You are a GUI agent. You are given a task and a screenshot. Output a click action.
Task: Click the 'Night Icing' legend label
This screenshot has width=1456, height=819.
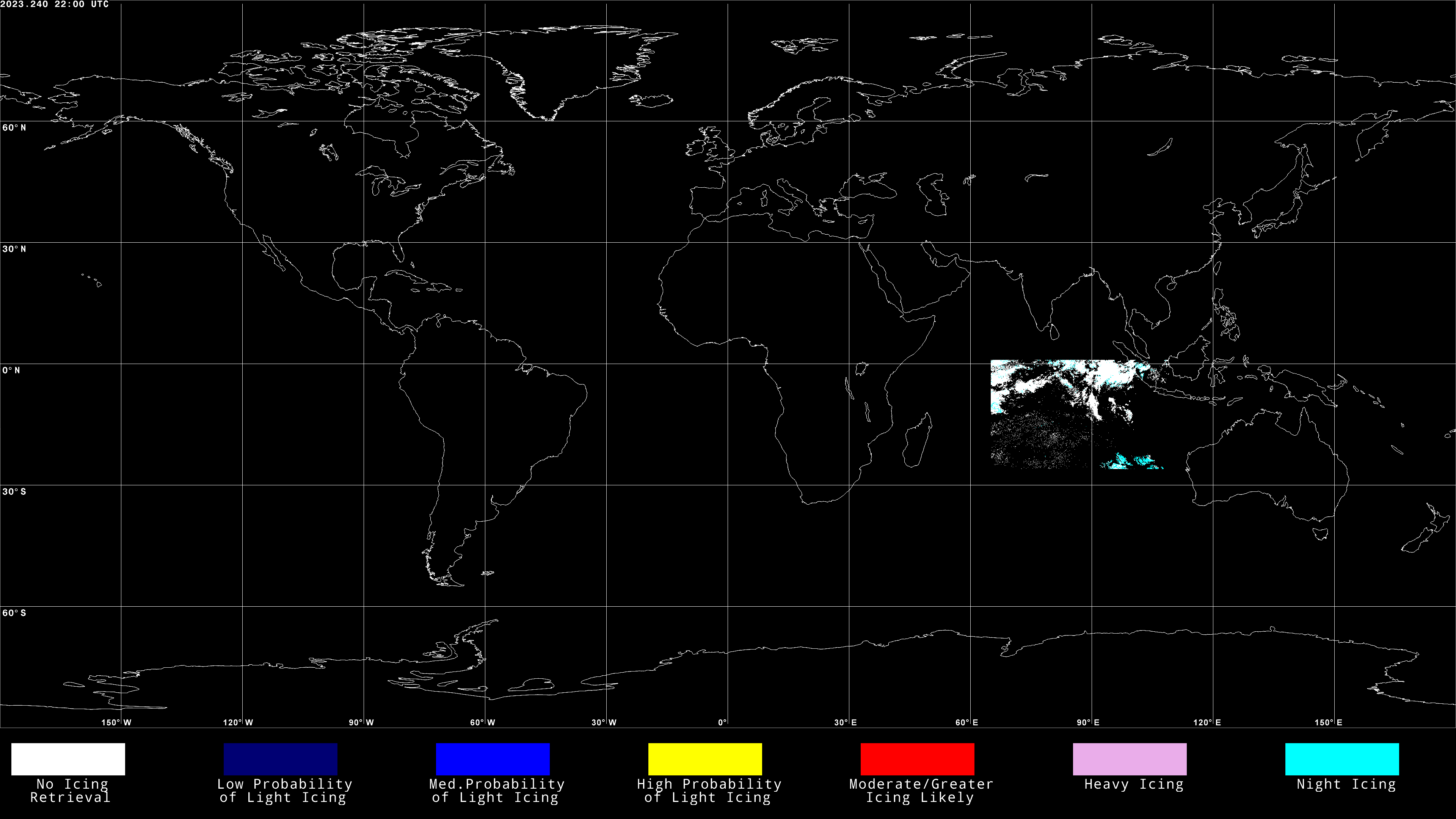click(1346, 784)
